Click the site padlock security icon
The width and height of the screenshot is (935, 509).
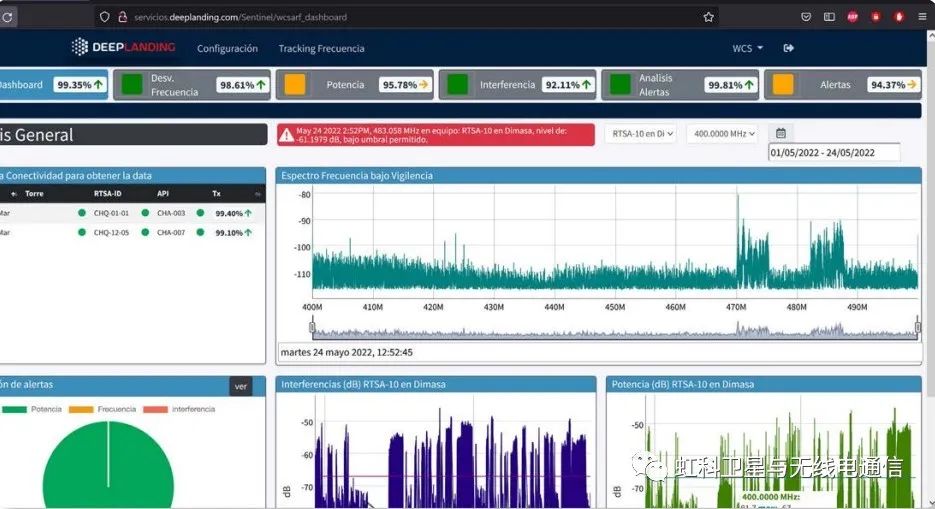[122, 17]
